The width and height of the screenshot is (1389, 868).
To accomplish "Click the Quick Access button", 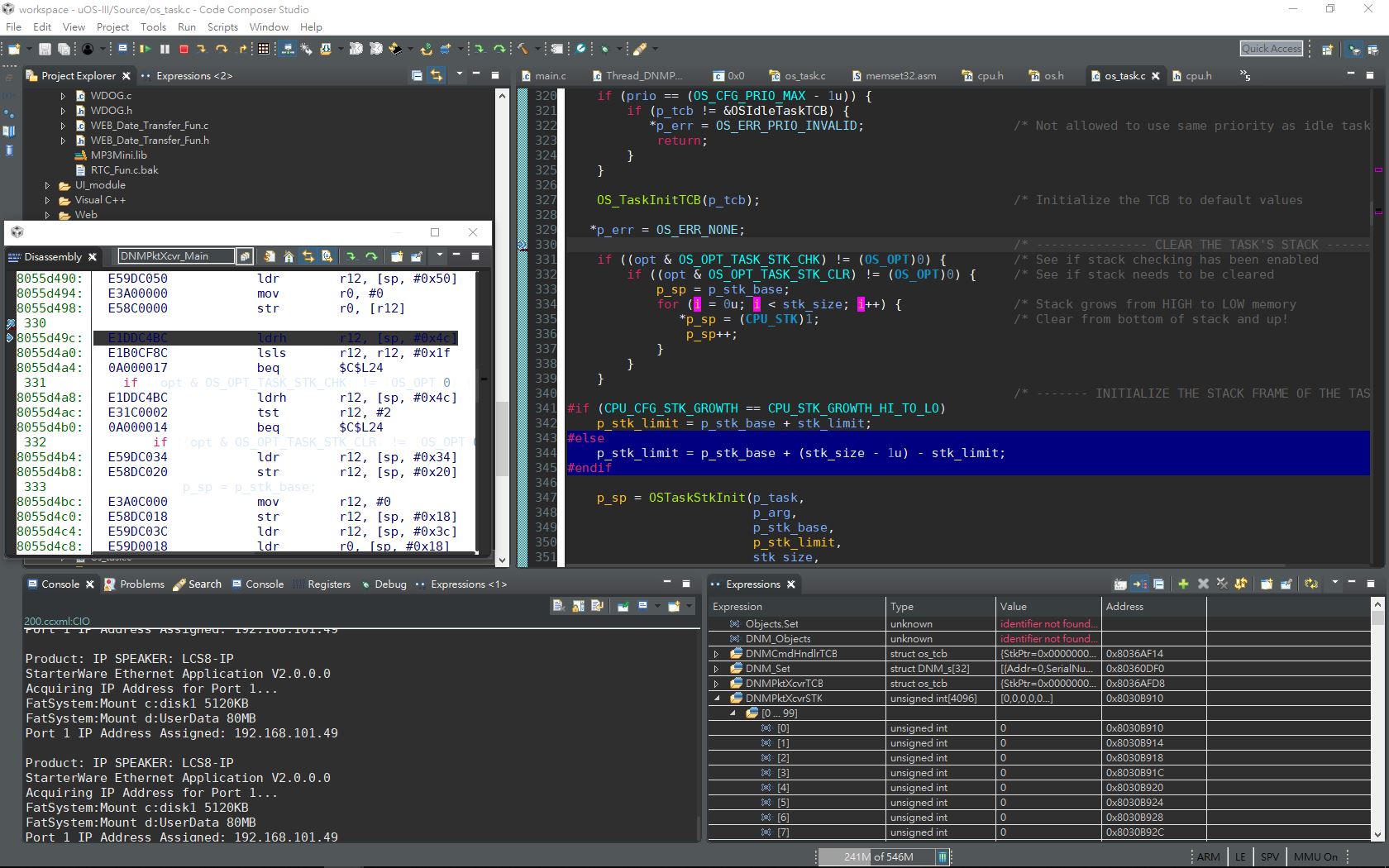I will pos(1271,49).
